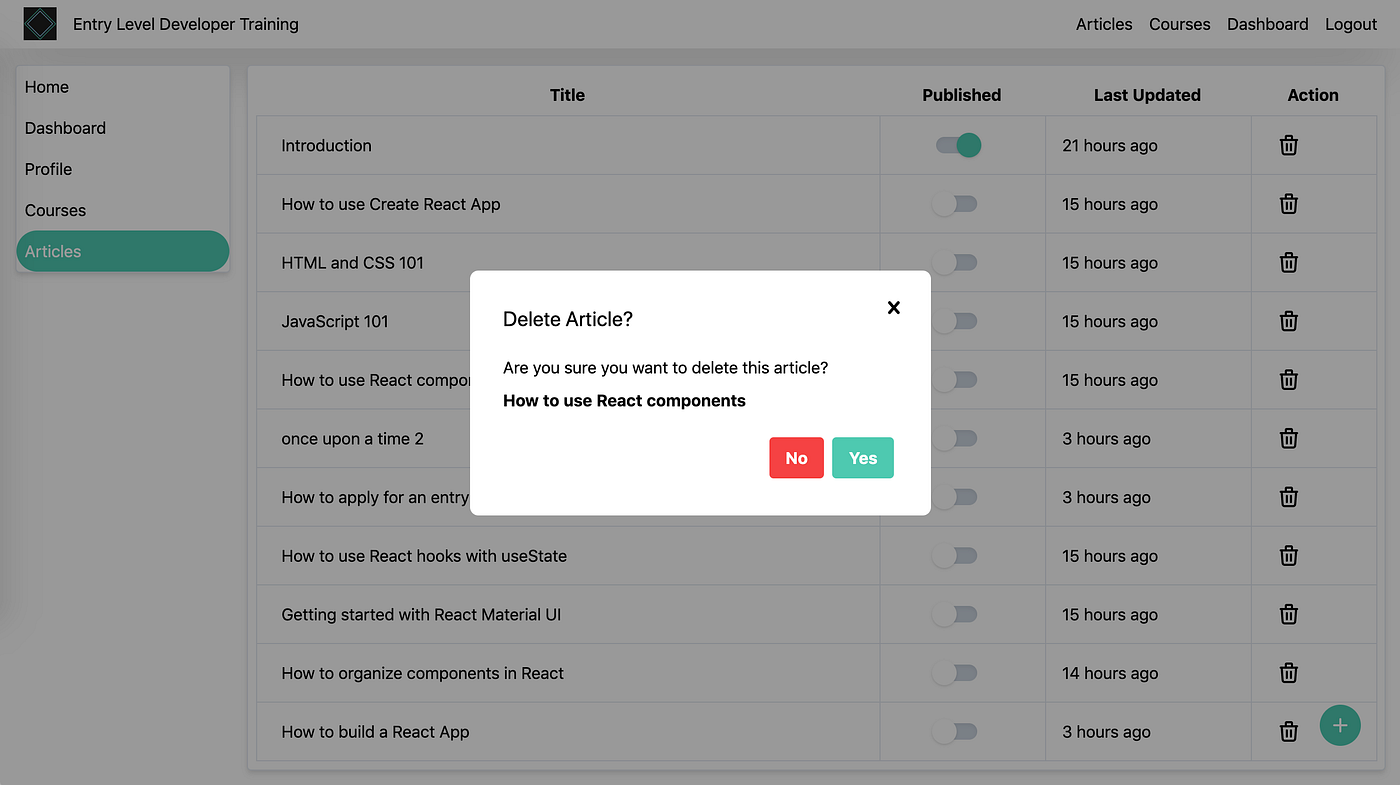Open Dashboard from the top navigation bar
Viewport: 1400px width, 785px height.
1267,23
